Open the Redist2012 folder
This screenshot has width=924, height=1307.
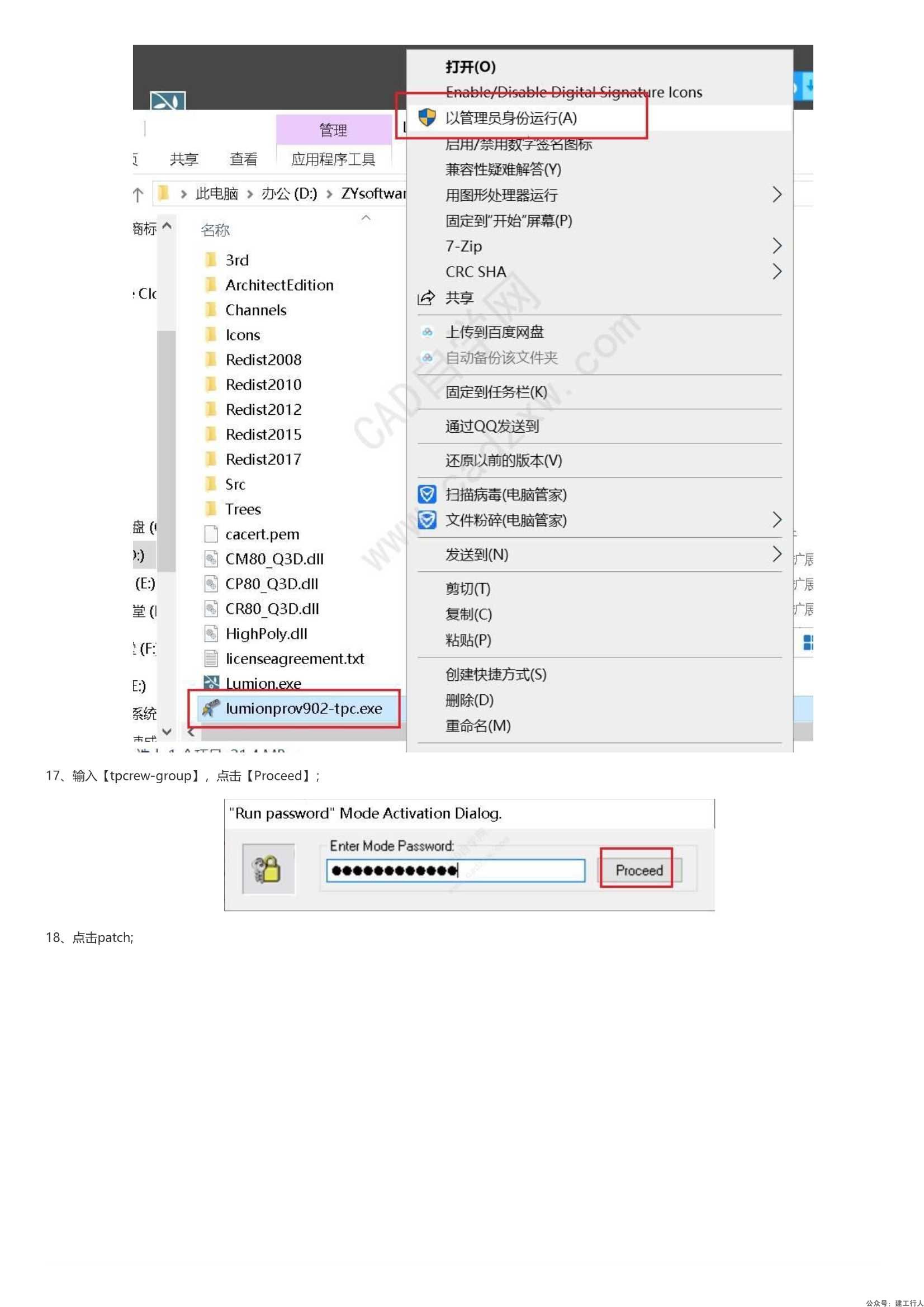click(263, 409)
